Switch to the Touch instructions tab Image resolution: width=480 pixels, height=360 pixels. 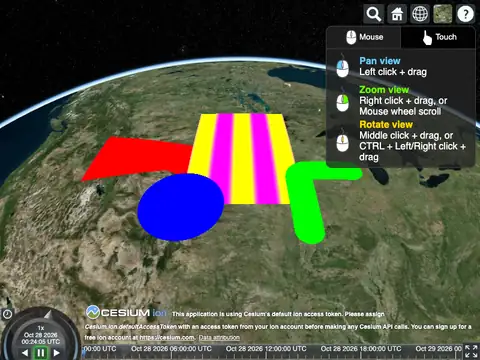pos(438,37)
